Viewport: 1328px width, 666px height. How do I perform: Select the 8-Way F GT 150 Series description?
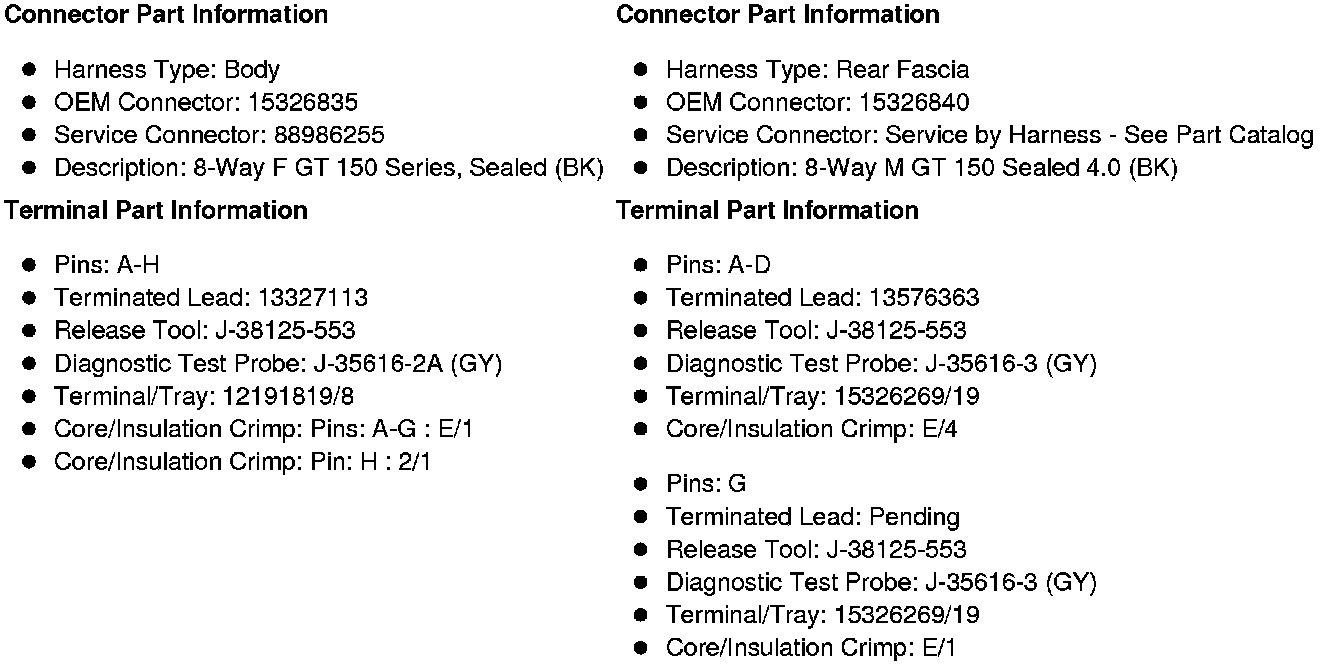[x=328, y=168]
